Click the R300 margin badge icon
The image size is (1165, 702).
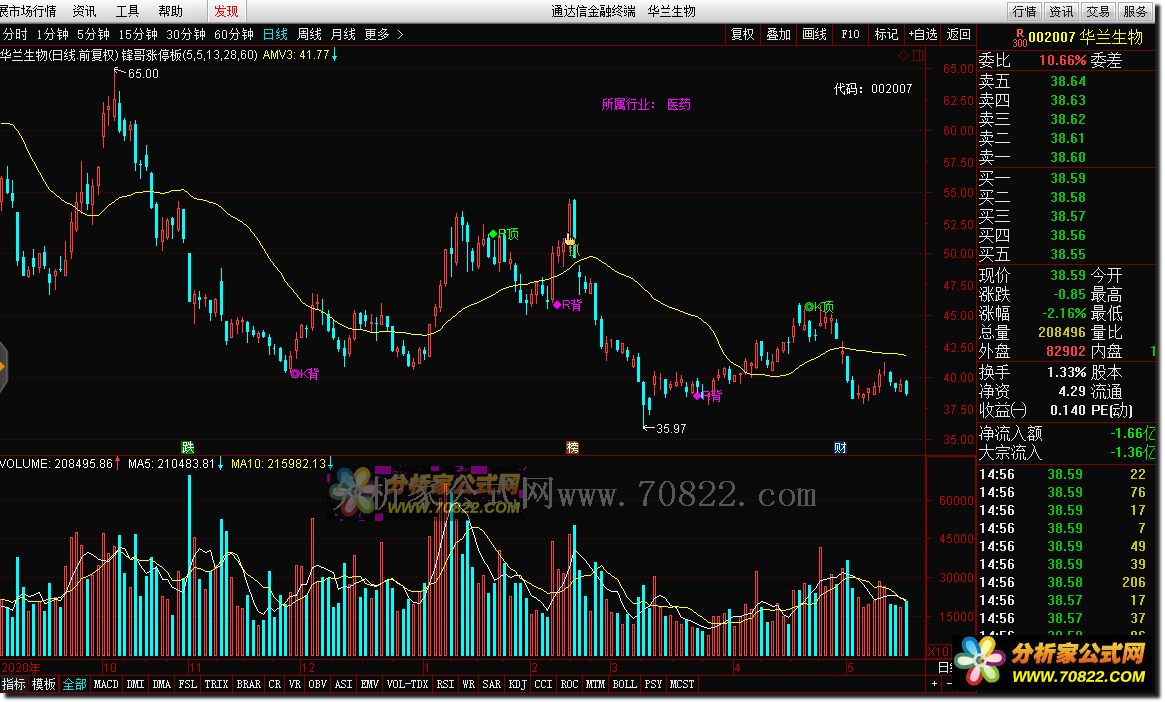(1020, 38)
